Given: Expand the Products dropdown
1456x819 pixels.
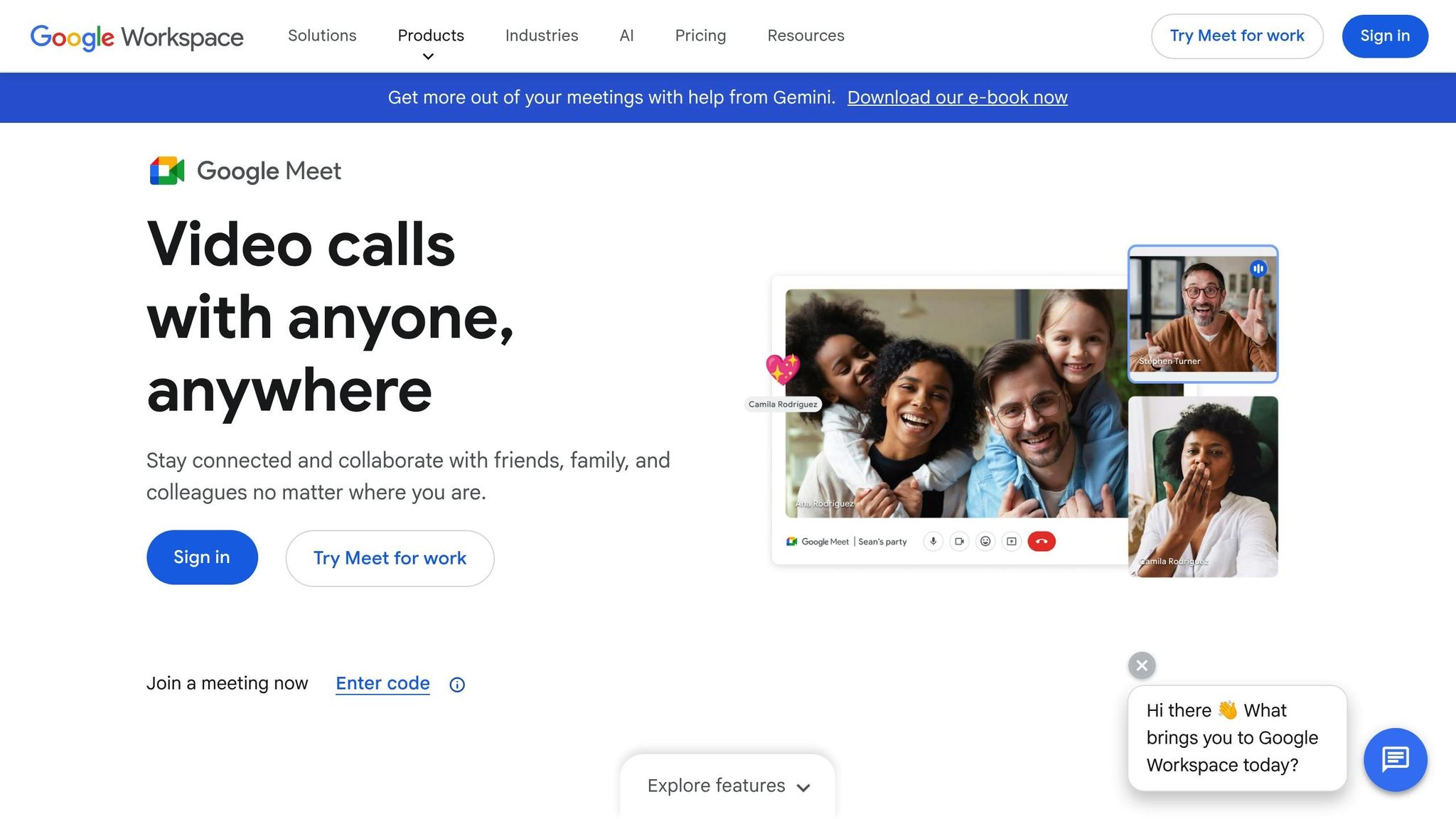Looking at the screenshot, I should pyautogui.click(x=430, y=36).
